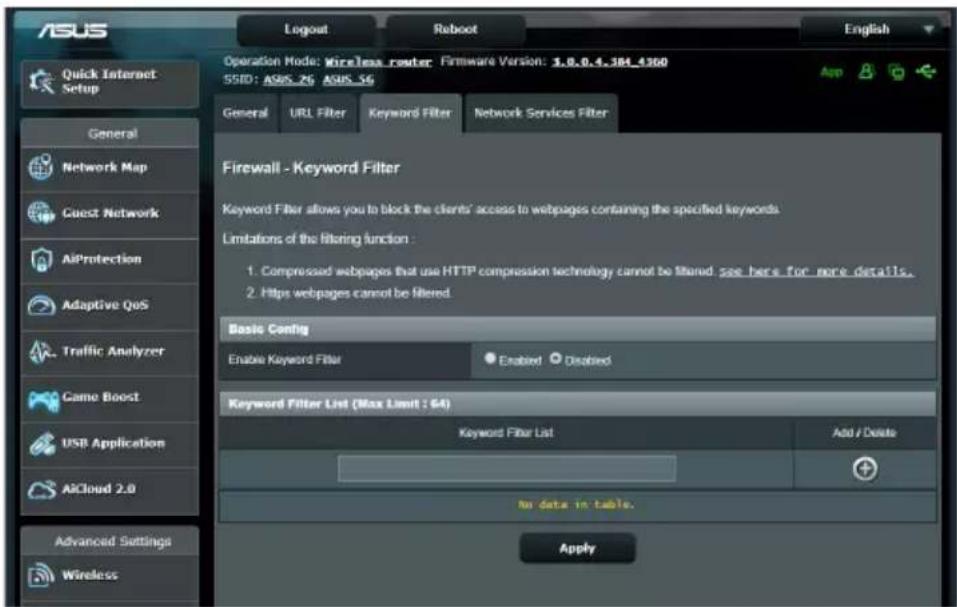The image size is (957, 607).
Task: Click the ASUS logo
Action: click(x=73, y=31)
